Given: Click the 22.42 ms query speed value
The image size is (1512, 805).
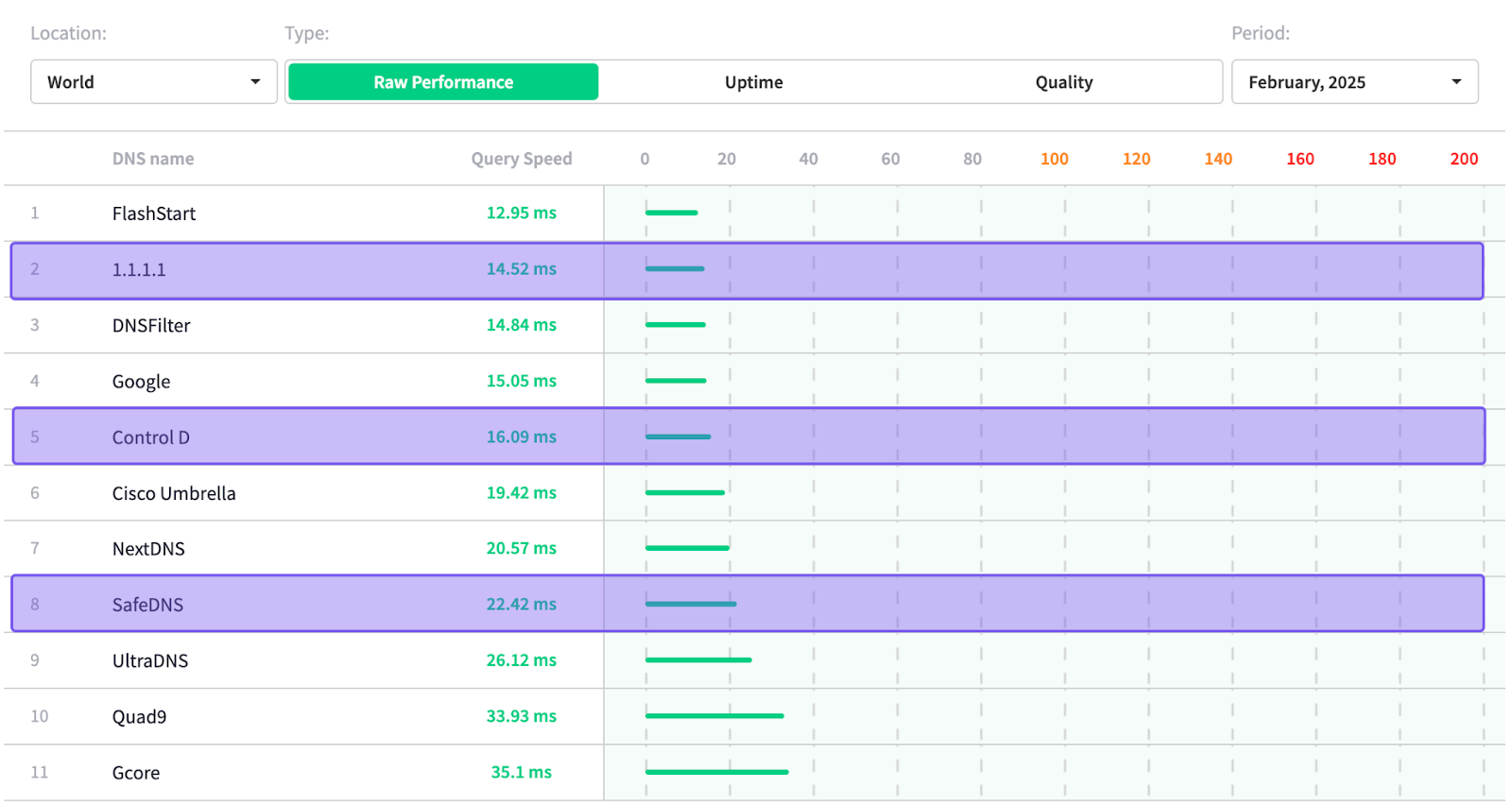Looking at the screenshot, I should (x=522, y=604).
